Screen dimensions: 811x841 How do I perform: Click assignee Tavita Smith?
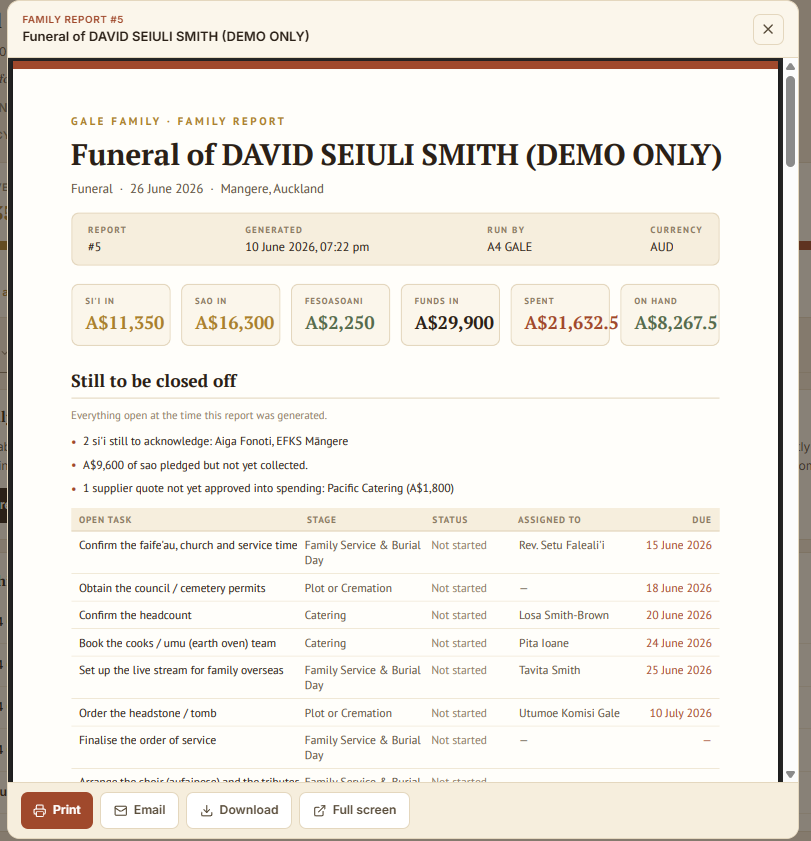549,670
